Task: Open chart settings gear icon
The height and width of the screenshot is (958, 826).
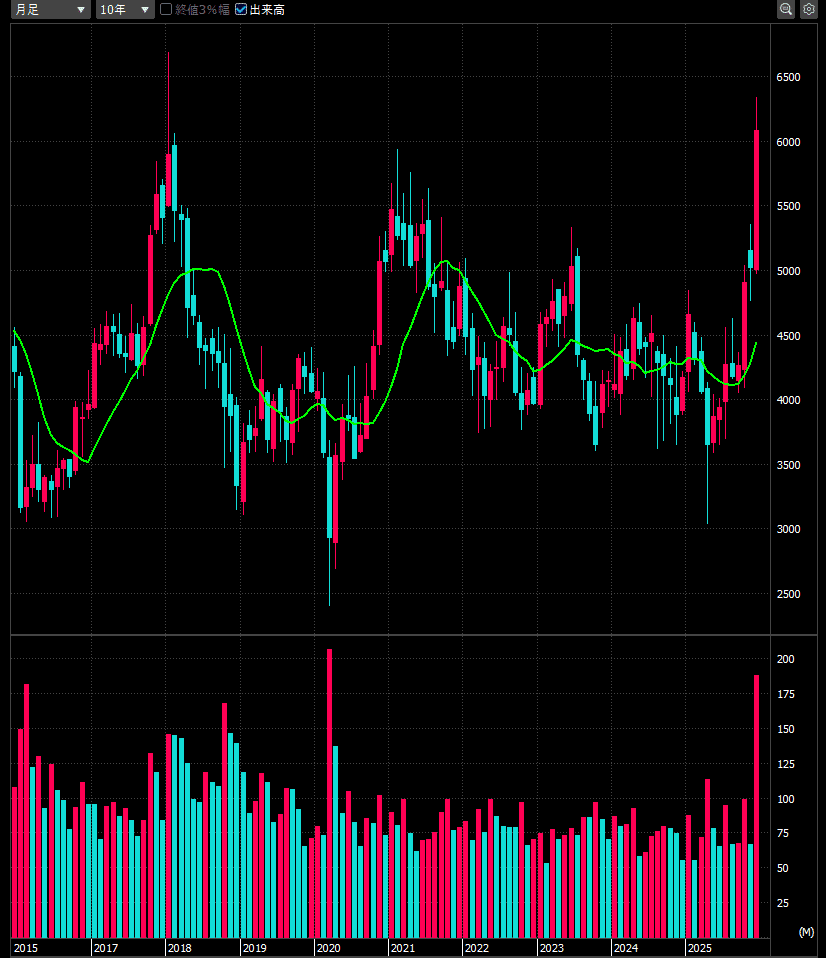Action: (x=809, y=9)
